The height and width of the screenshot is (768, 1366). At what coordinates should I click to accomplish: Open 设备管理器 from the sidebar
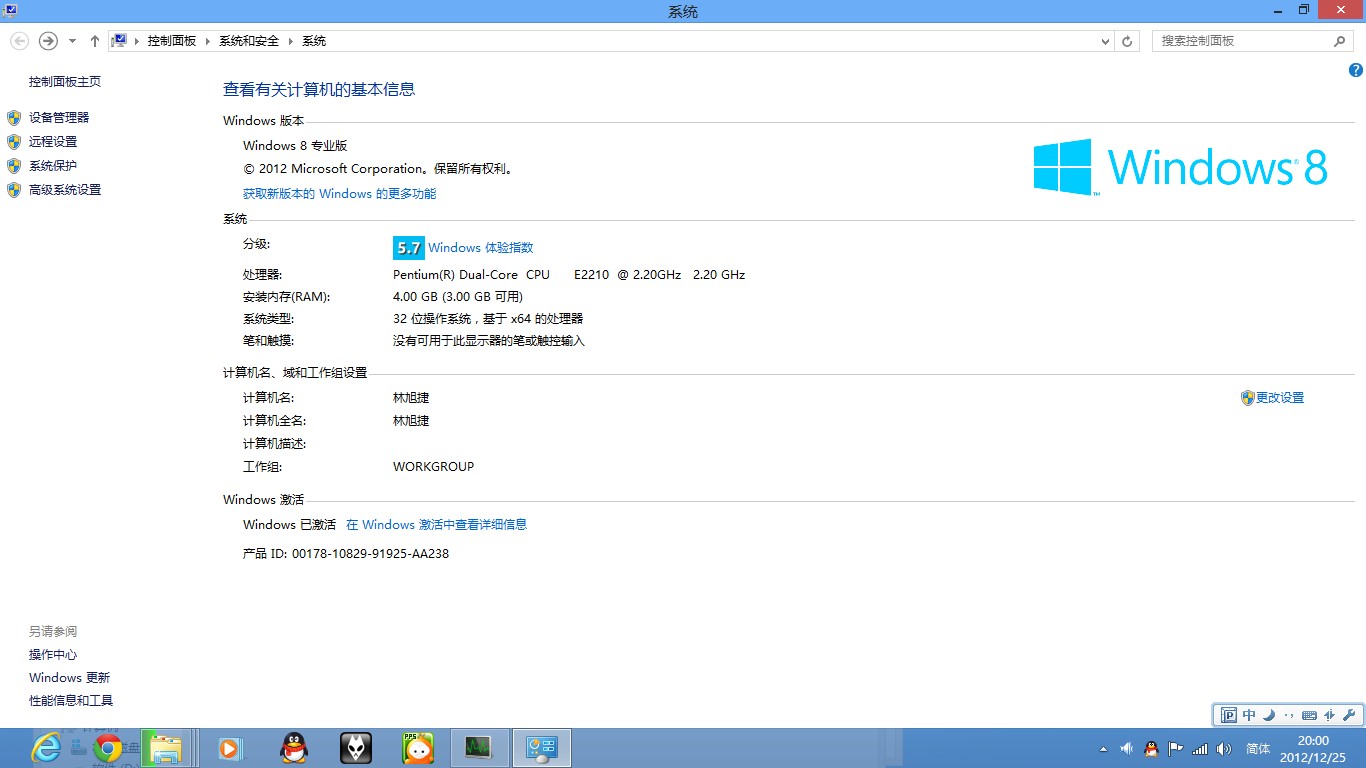pos(59,118)
